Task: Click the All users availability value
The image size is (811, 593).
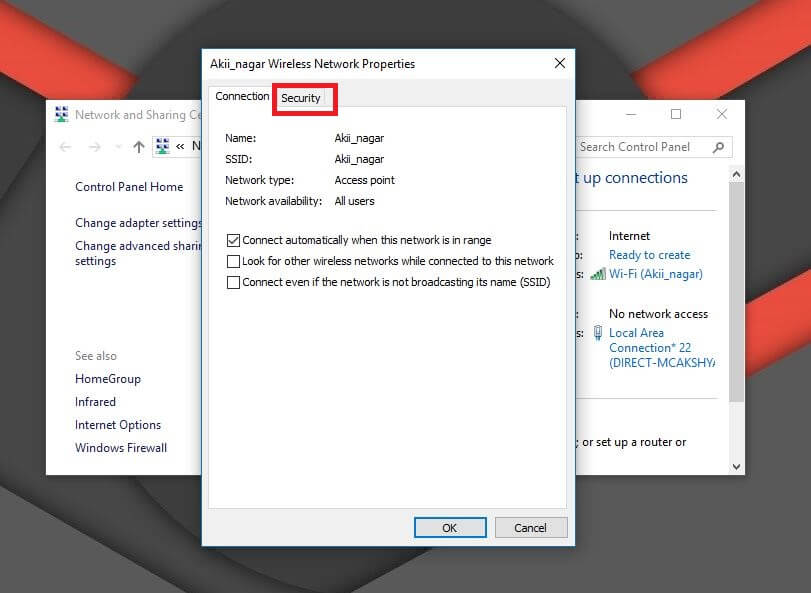Action: [354, 201]
